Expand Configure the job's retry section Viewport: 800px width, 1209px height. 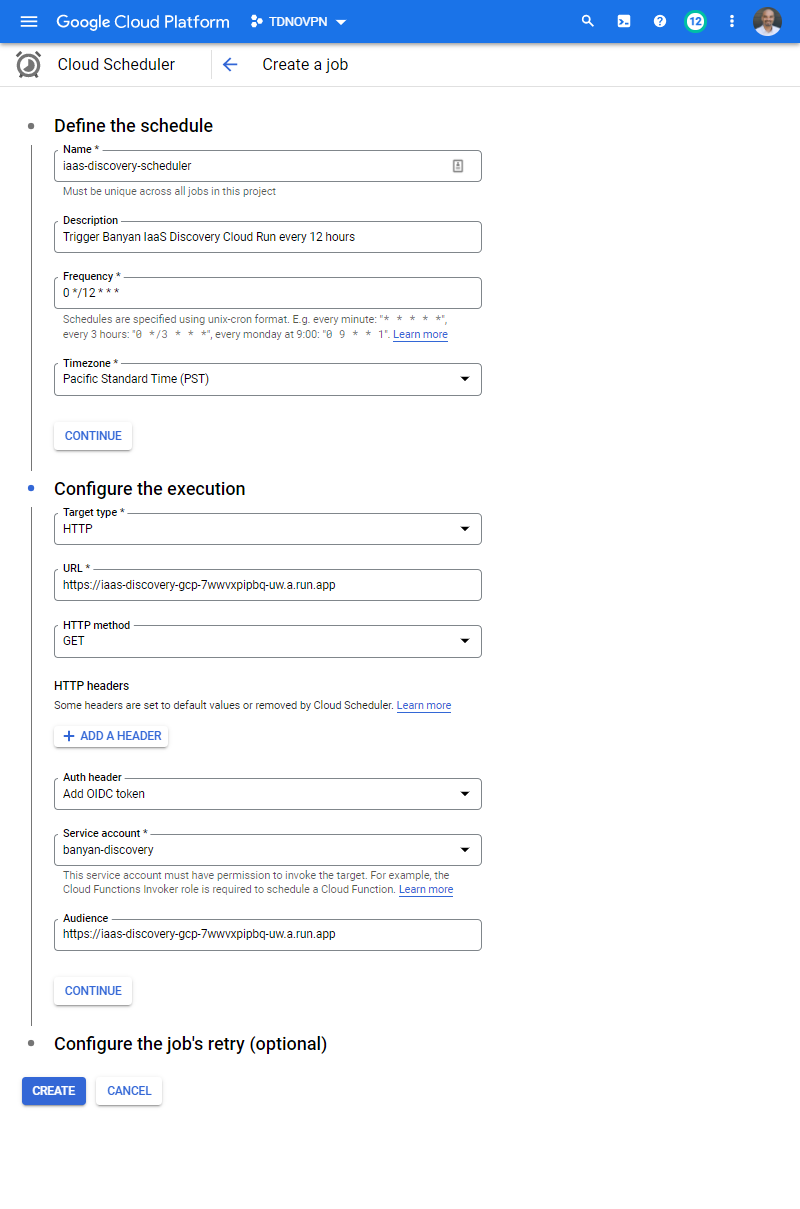(x=190, y=1044)
